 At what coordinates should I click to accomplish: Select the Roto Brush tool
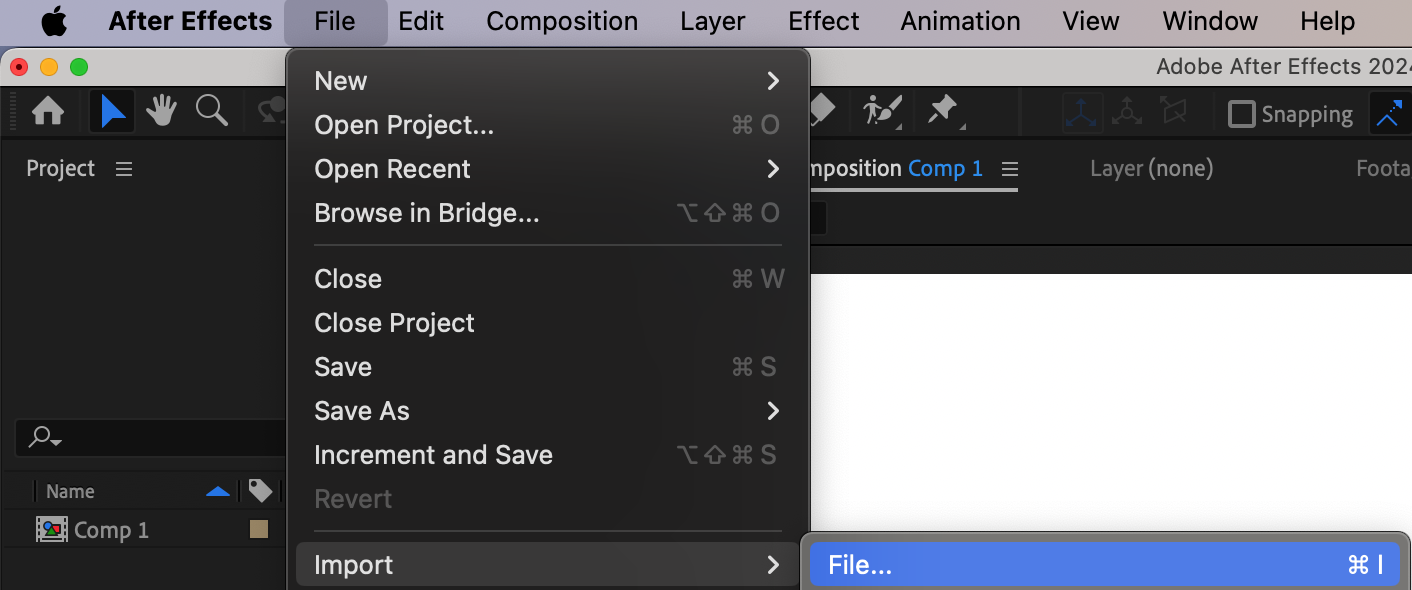[882, 111]
